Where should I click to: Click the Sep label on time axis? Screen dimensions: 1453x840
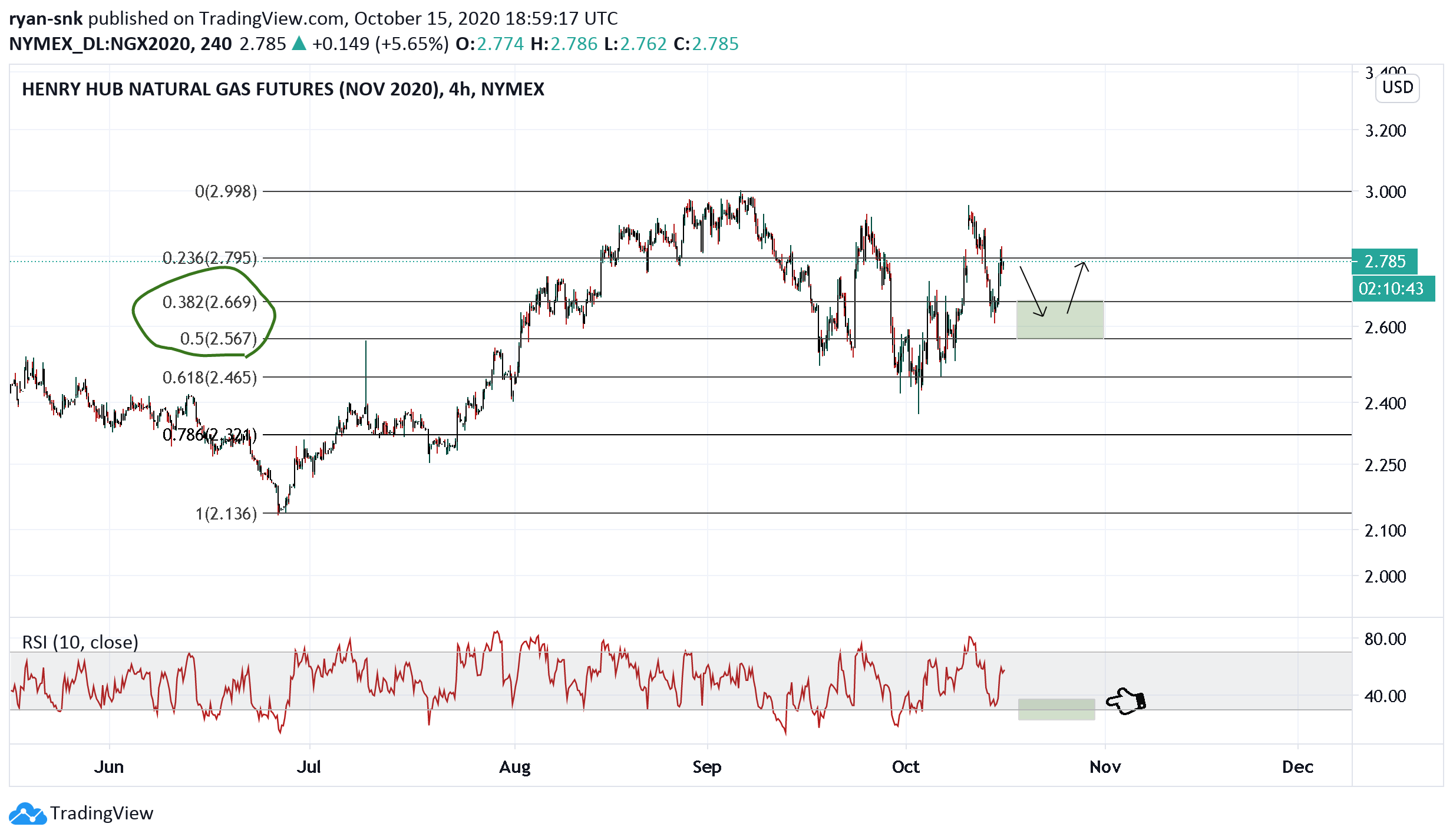pyautogui.click(x=706, y=768)
